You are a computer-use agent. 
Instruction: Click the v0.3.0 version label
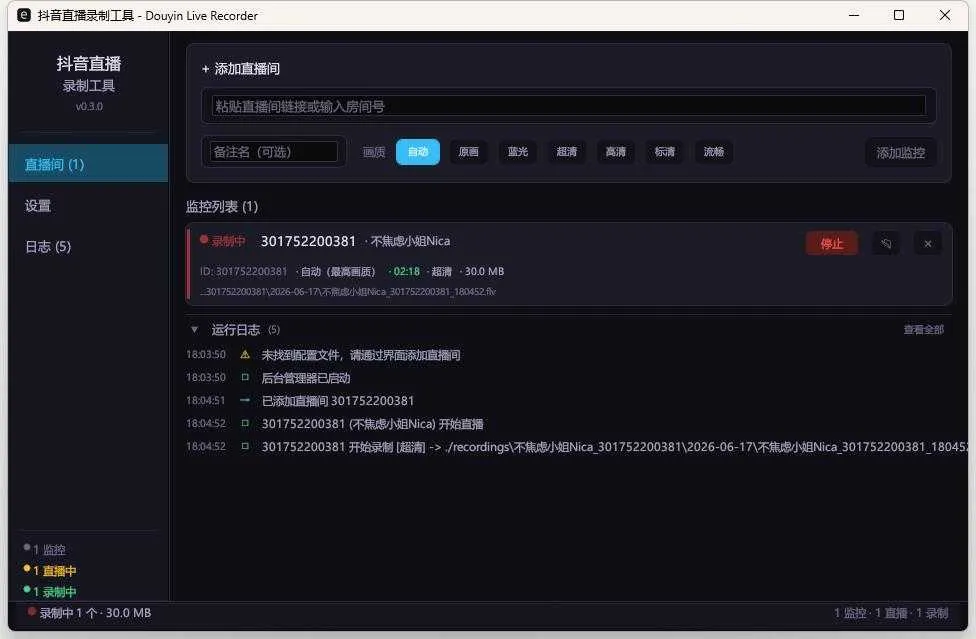coord(89,106)
